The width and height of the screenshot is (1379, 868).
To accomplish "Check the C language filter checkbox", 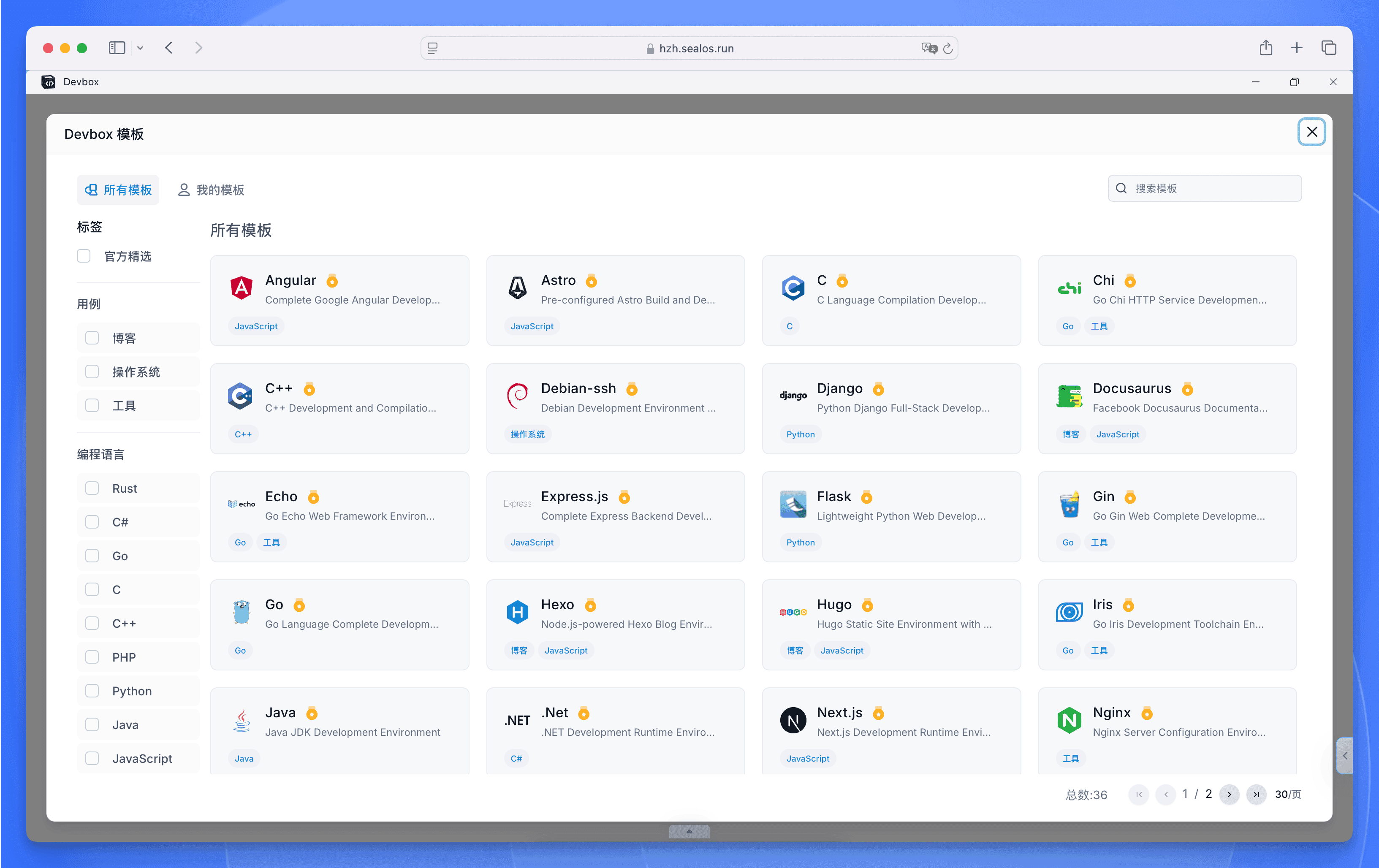I will click(x=92, y=589).
